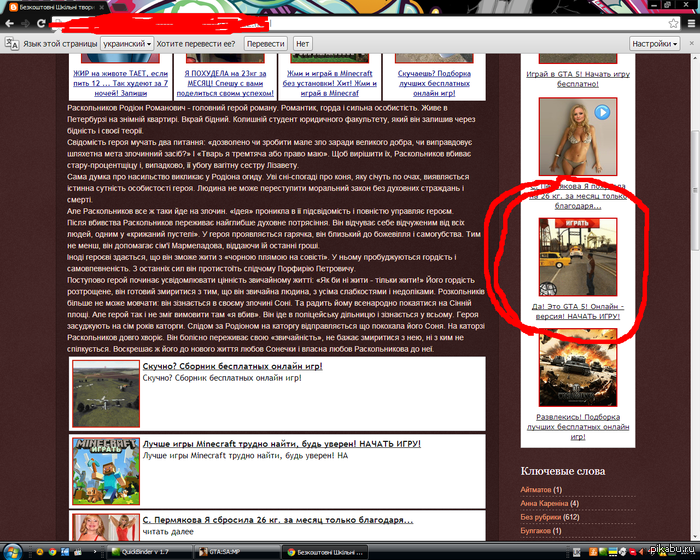The height and width of the screenshot is (560, 700).
Task: Switch to GTA:SA:MP taskbar window
Action: [x=237, y=552]
